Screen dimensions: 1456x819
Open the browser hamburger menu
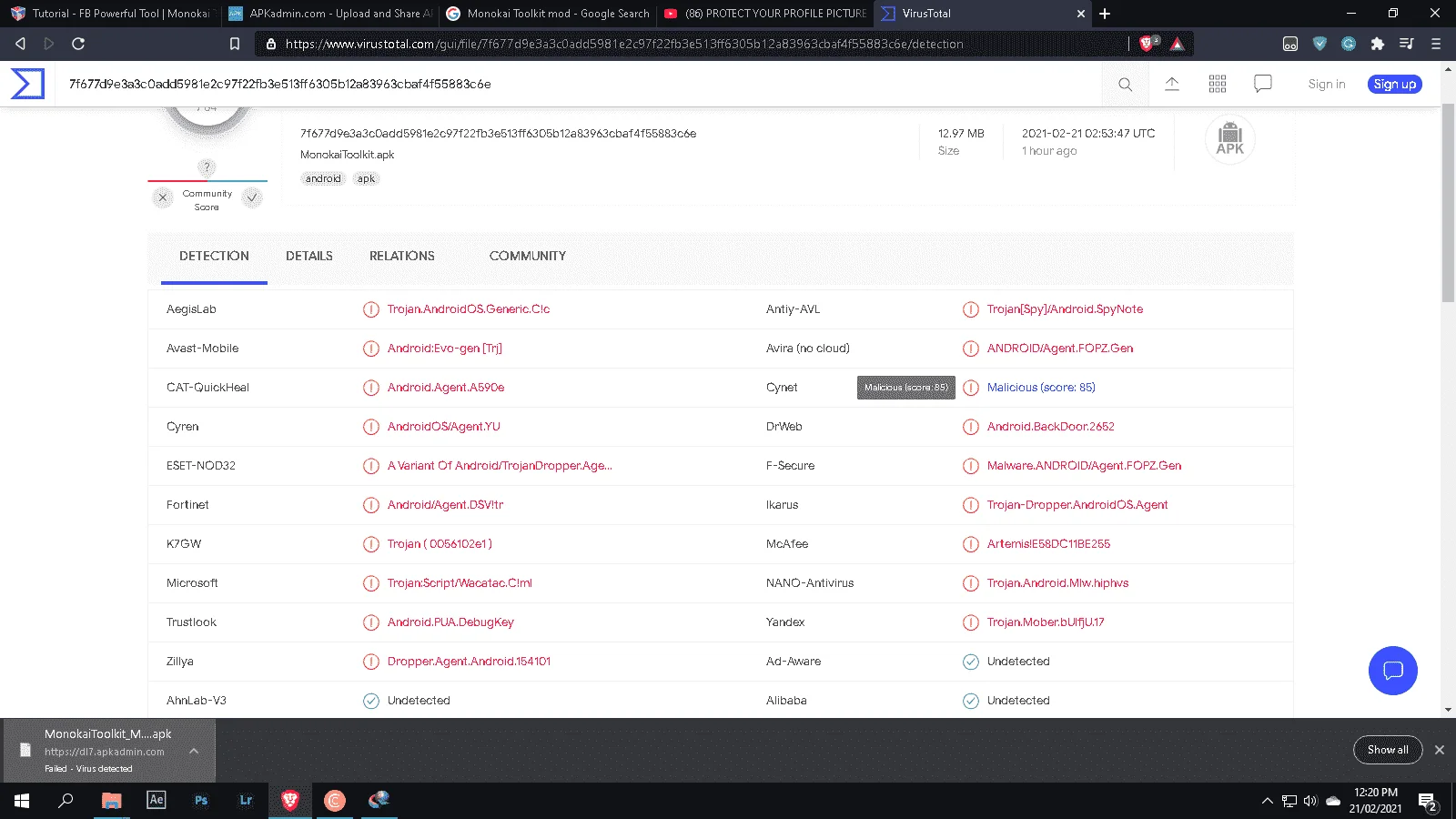[x=1436, y=44]
